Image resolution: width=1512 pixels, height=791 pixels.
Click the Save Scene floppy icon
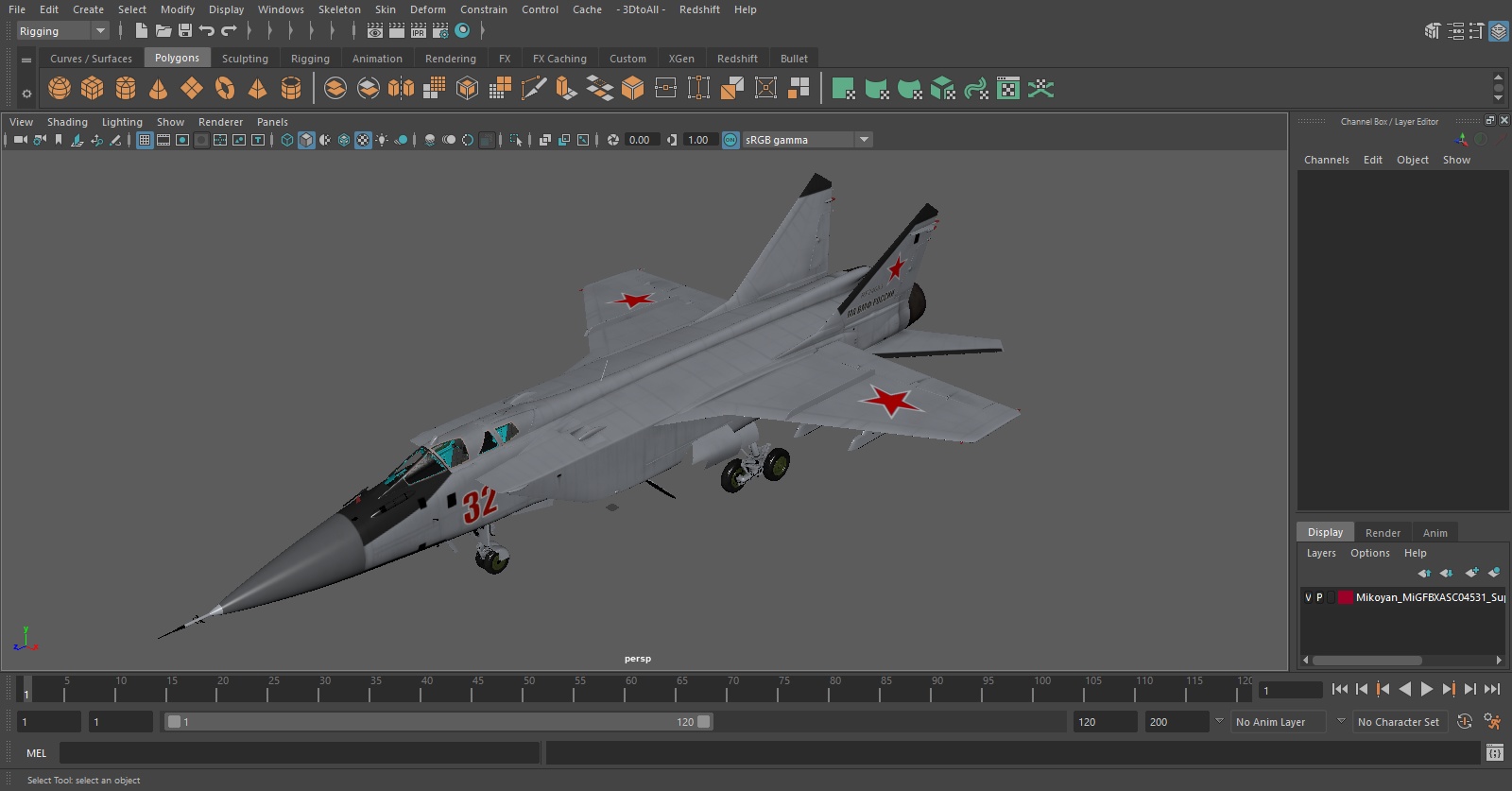[185, 31]
